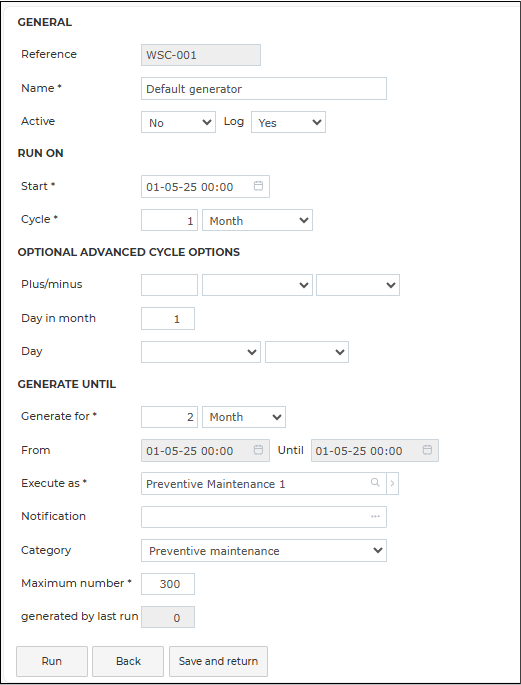
Task: Open the first Day dropdown
Action: click(x=201, y=352)
